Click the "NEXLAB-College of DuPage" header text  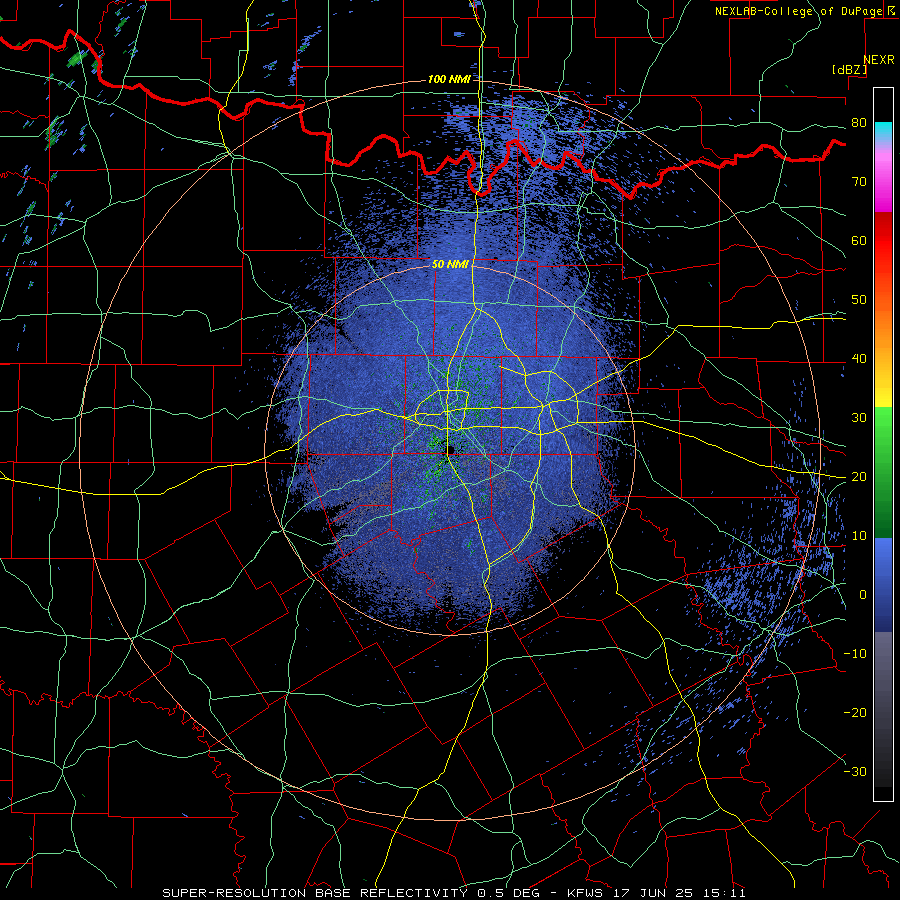point(798,11)
